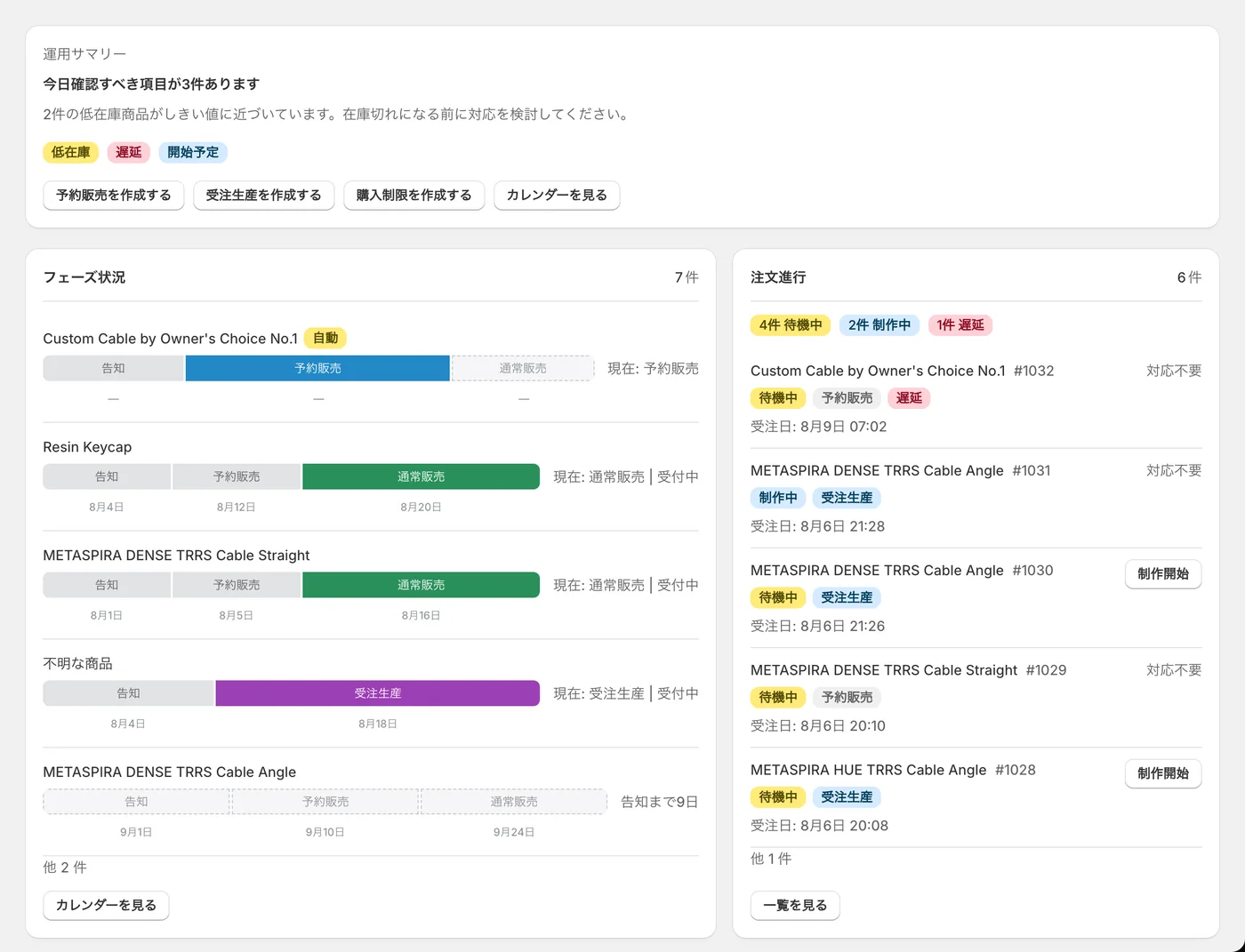Select the 開始予定 badge
Image resolution: width=1245 pixels, height=952 pixels.
pyautogui.click(x=193, y=152)
